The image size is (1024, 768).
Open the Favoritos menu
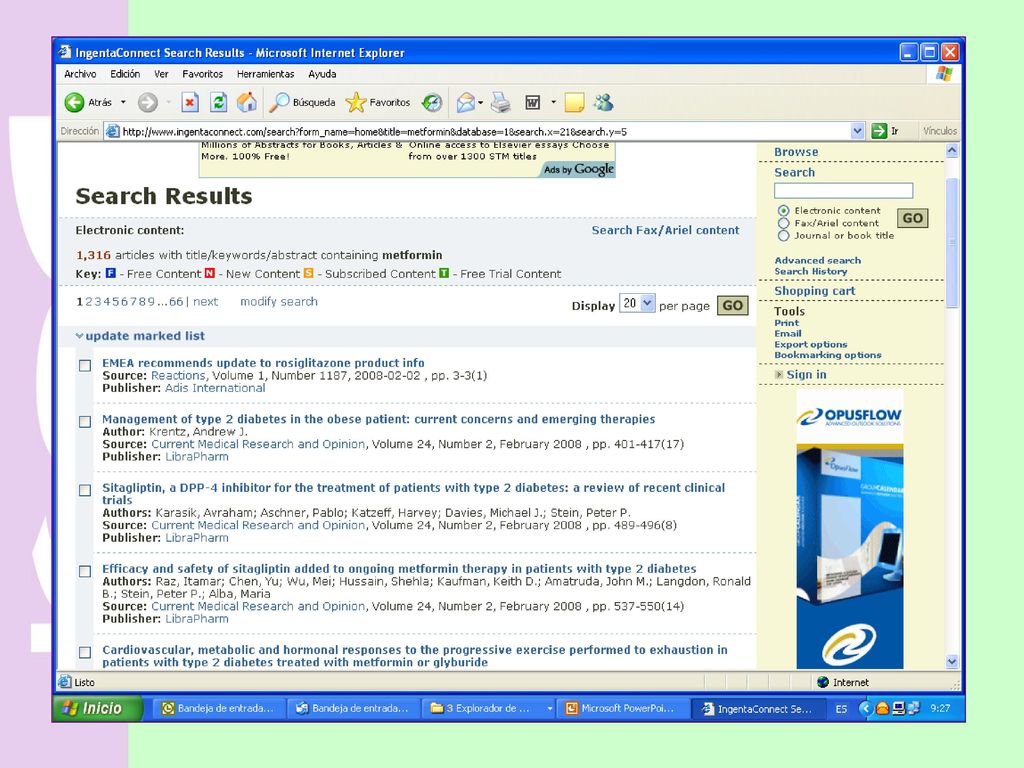click(x=202, y=74)
